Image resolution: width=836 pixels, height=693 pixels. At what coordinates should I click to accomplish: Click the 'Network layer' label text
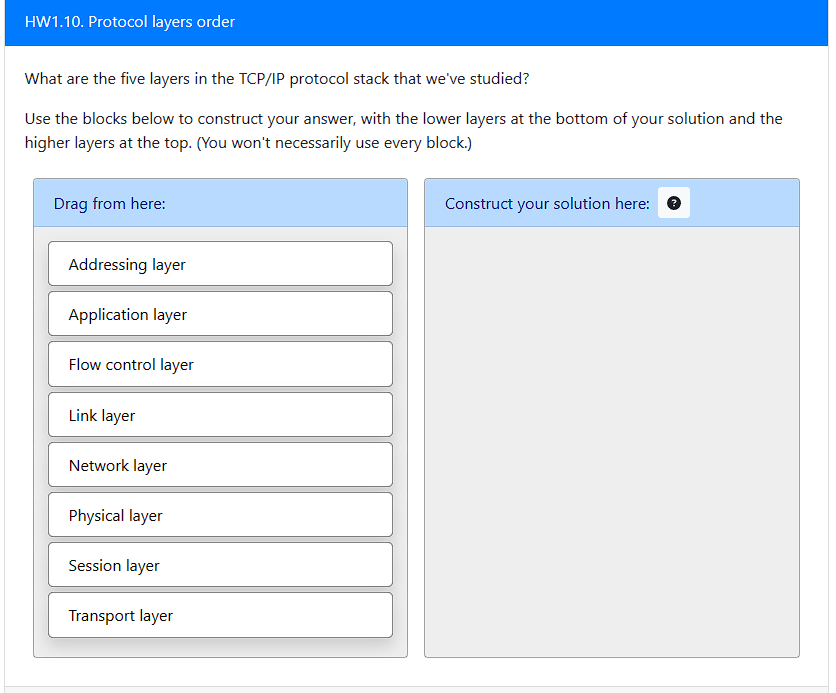coord(117,466)
